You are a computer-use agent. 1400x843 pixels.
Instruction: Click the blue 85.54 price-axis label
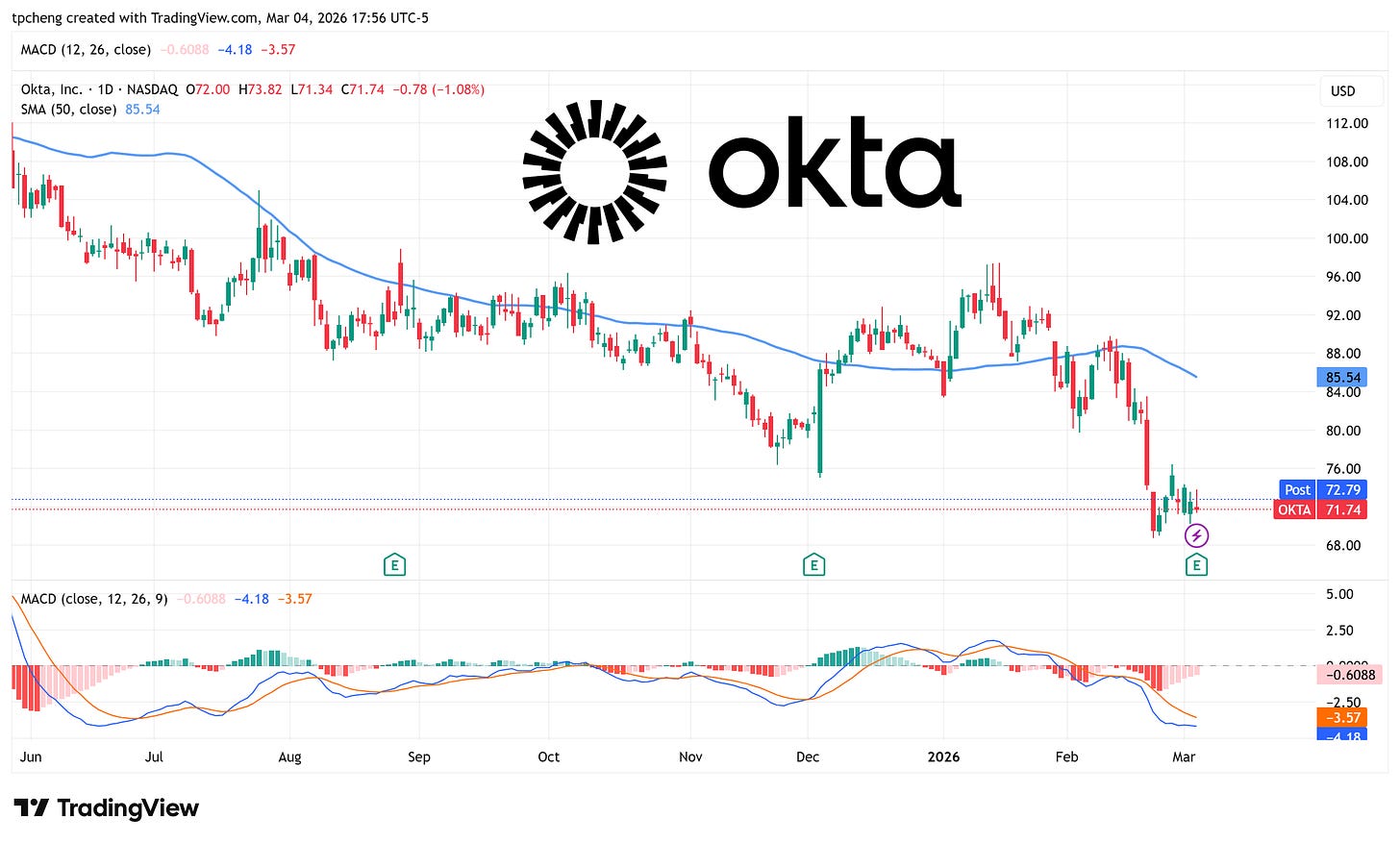pos(1343,378)
